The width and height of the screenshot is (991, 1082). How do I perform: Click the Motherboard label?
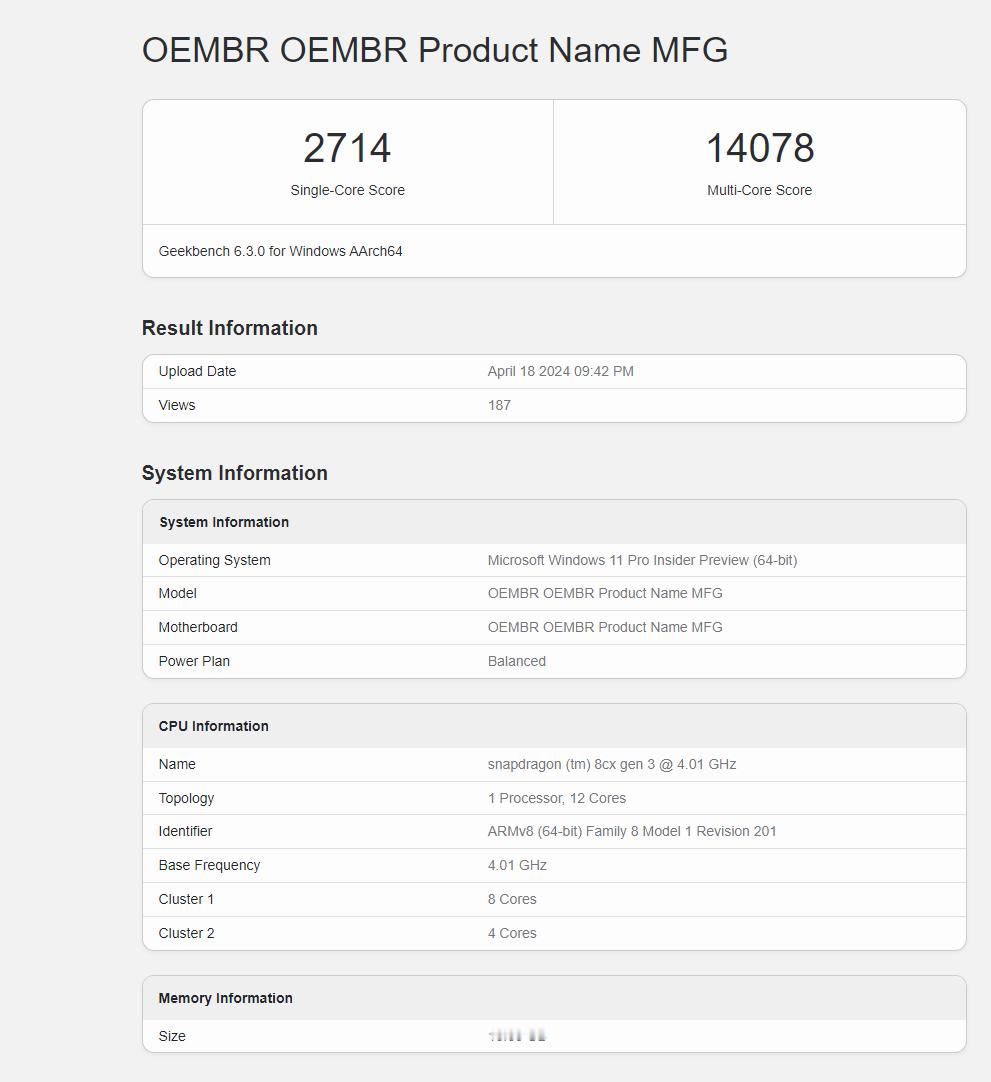tap(198, 627)
